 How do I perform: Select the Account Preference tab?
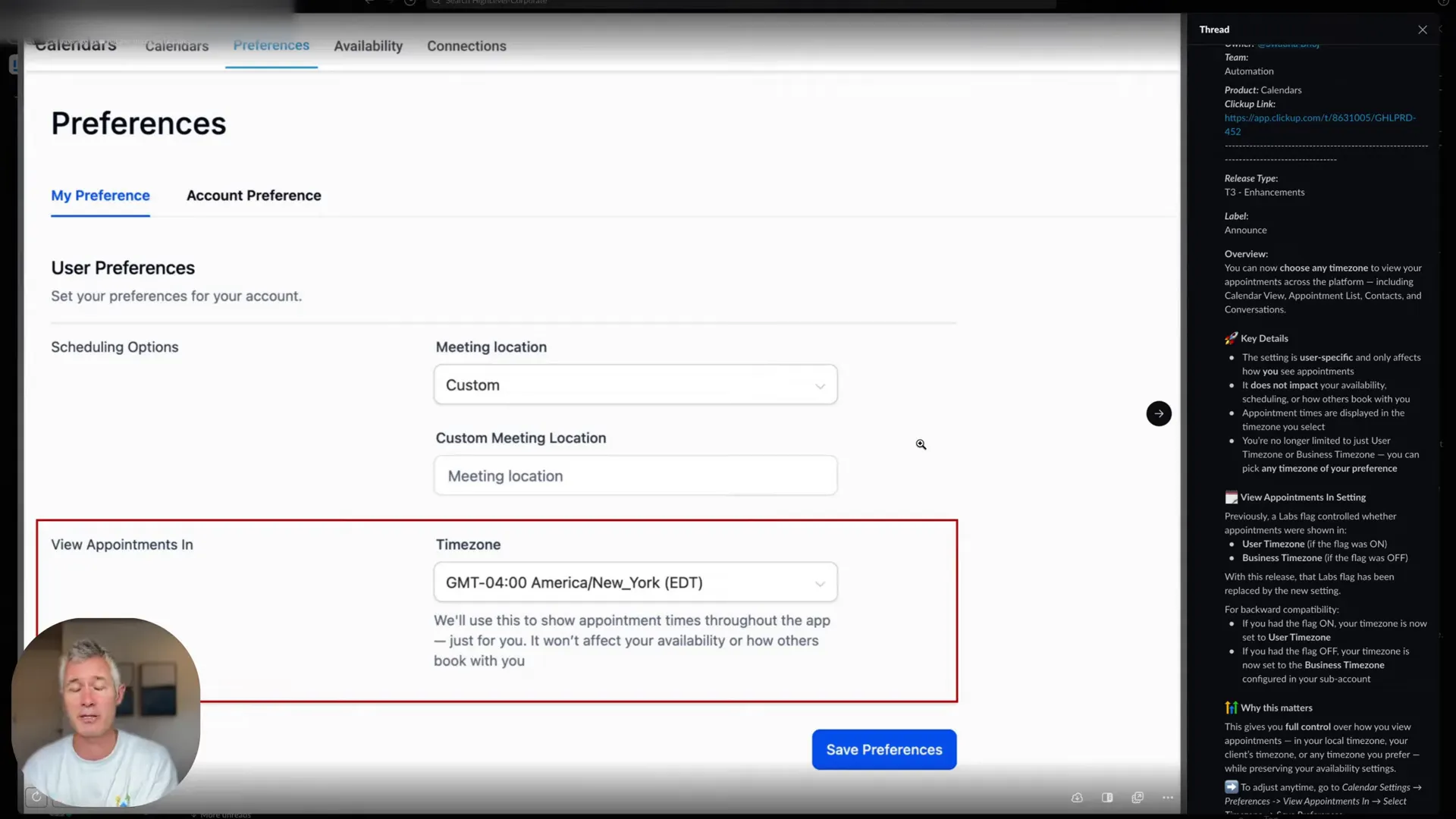(x=254, y=196)
